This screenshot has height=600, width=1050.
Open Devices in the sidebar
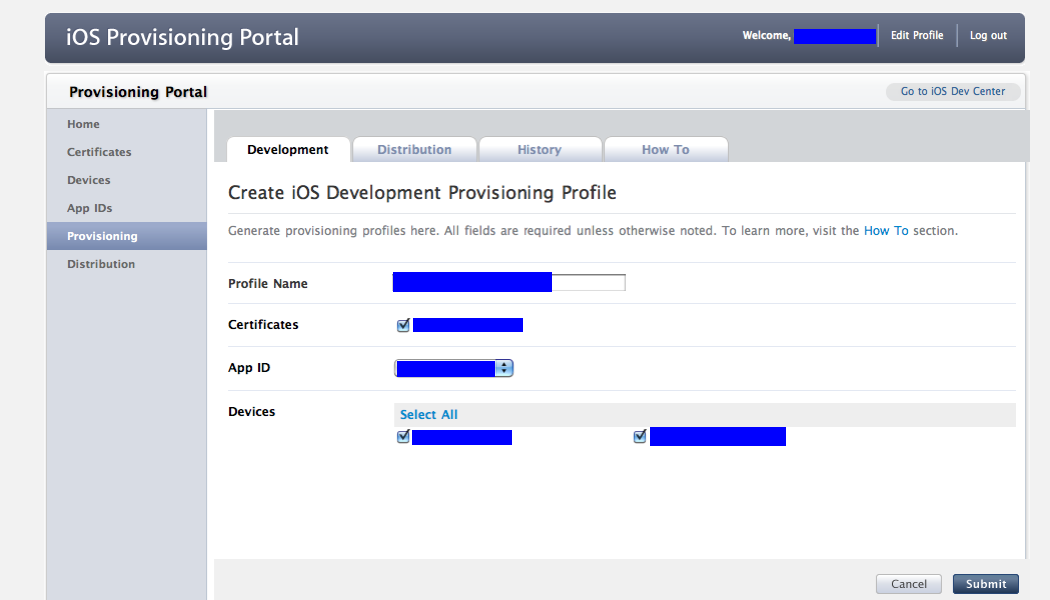coord(89,180)
